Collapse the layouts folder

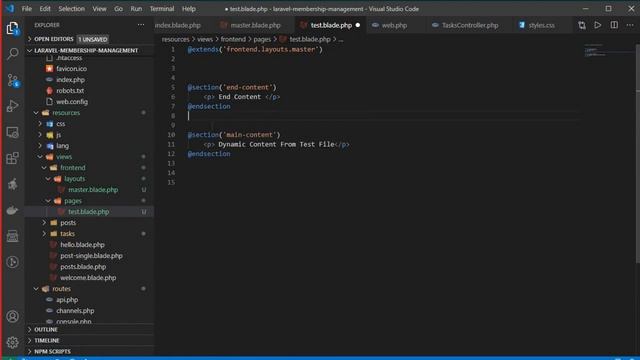click(x=75, y=179)
